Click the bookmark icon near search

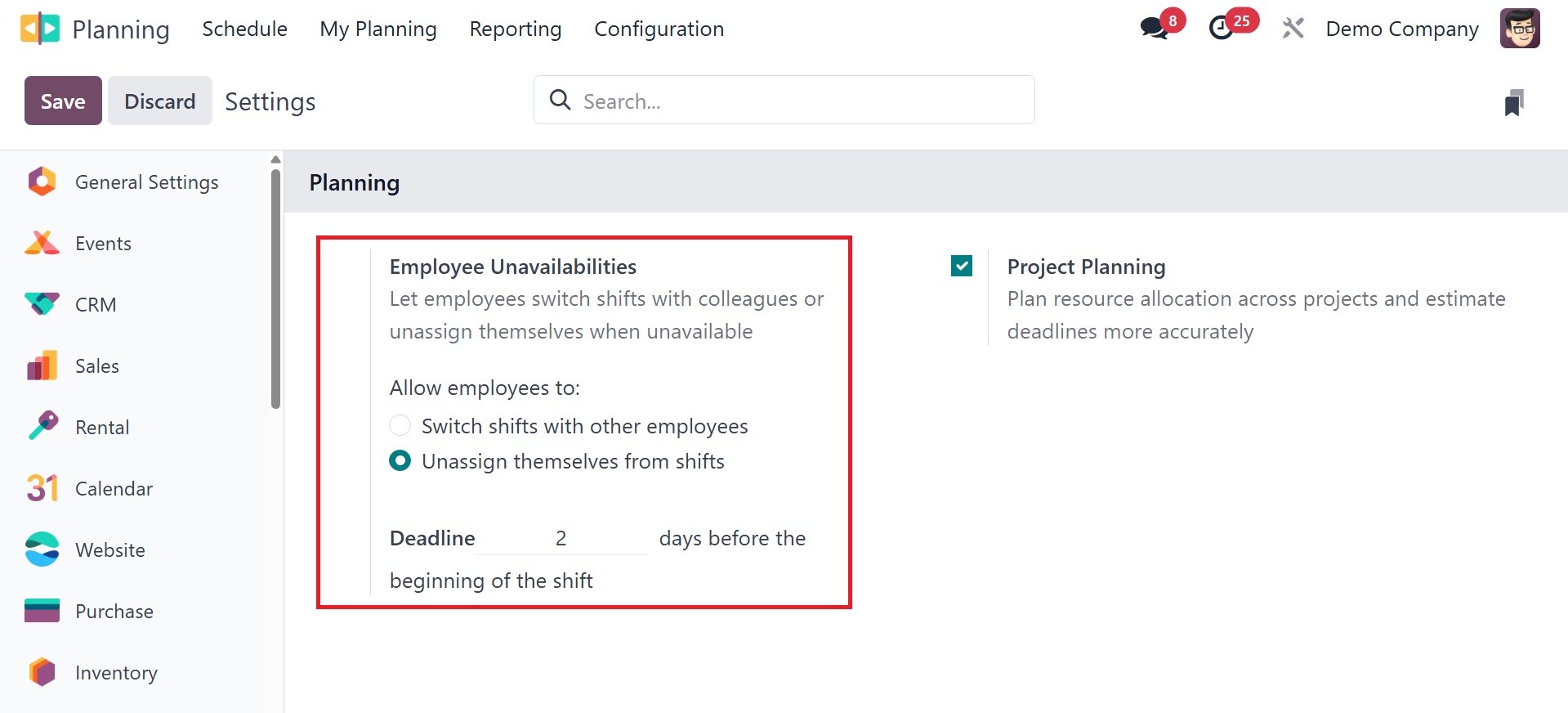1513,102
